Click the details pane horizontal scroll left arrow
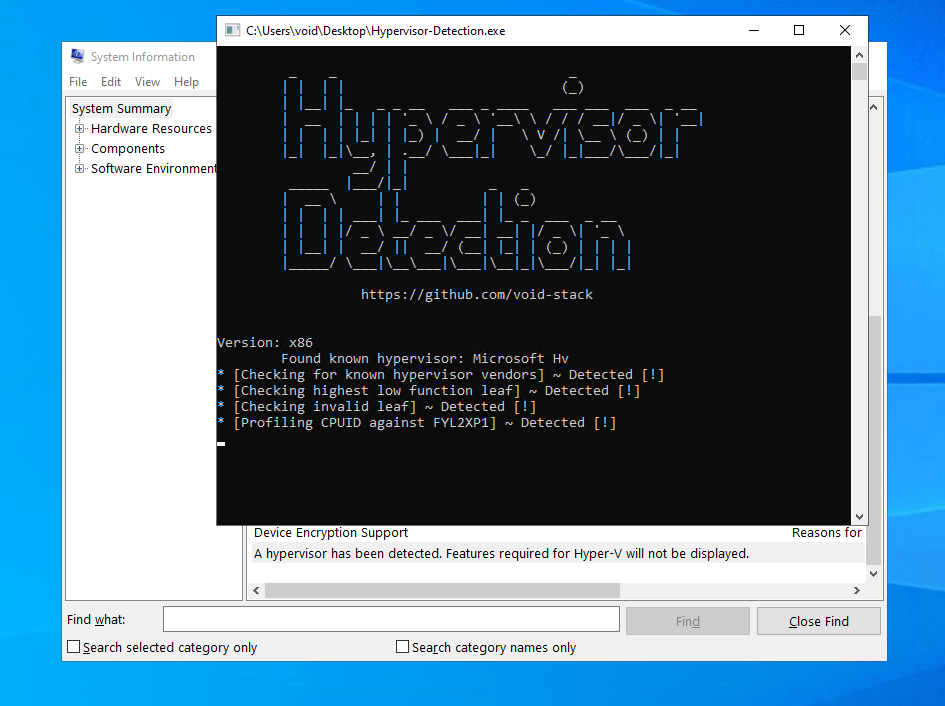This screenshot has height=706, width=945. pos(256,591)
